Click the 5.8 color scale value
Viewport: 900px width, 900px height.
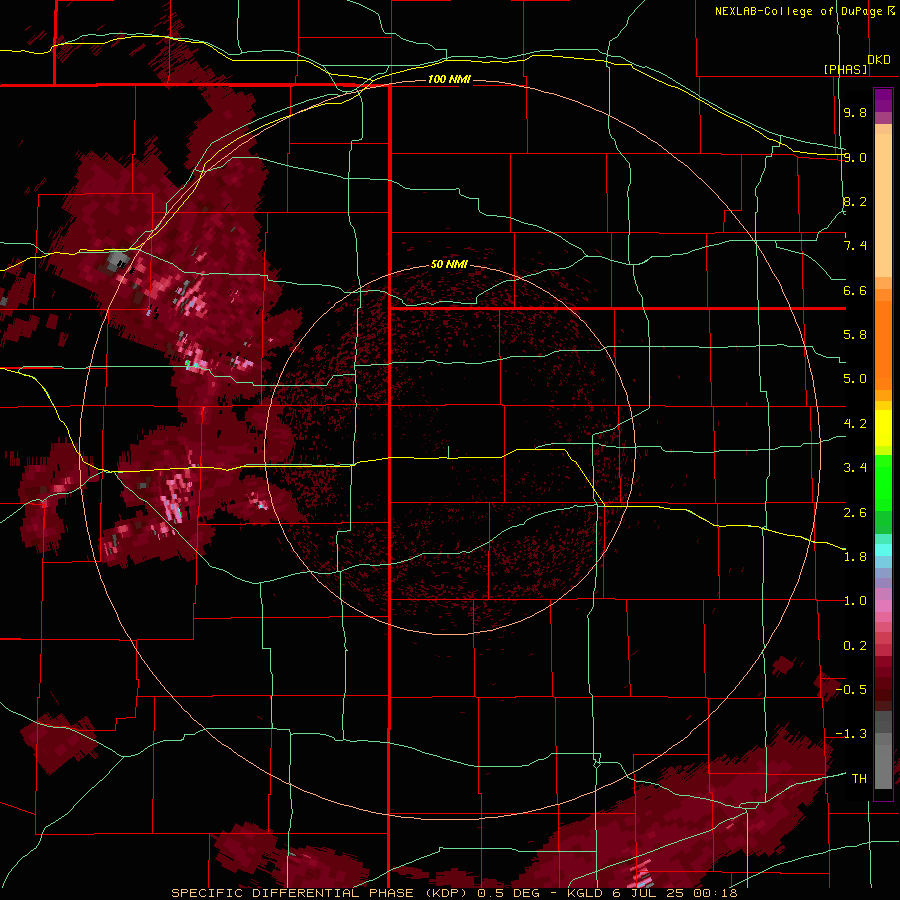click(x=855, y=335)
